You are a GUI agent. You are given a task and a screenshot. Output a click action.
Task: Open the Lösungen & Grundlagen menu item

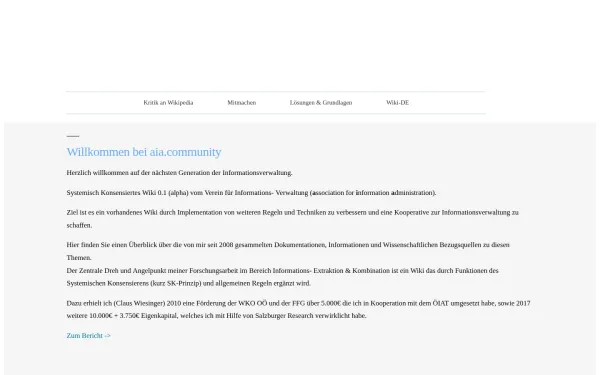point(321,103)
